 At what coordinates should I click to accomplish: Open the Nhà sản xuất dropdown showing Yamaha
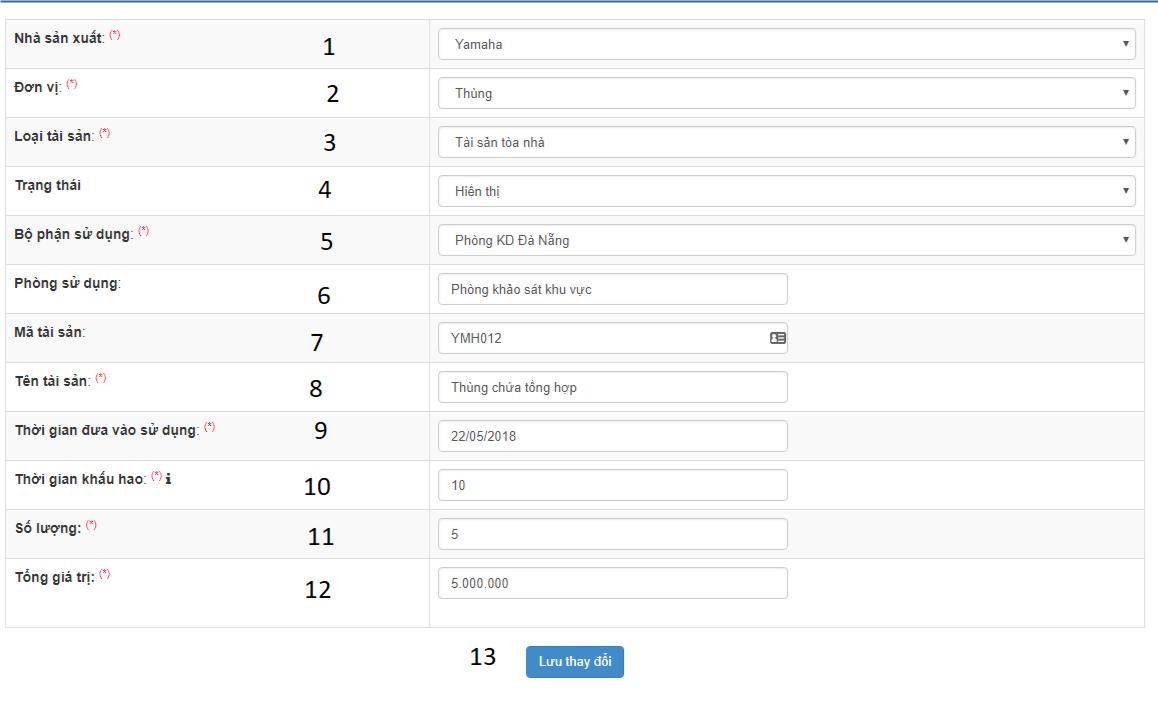click(x=786, y=44)
